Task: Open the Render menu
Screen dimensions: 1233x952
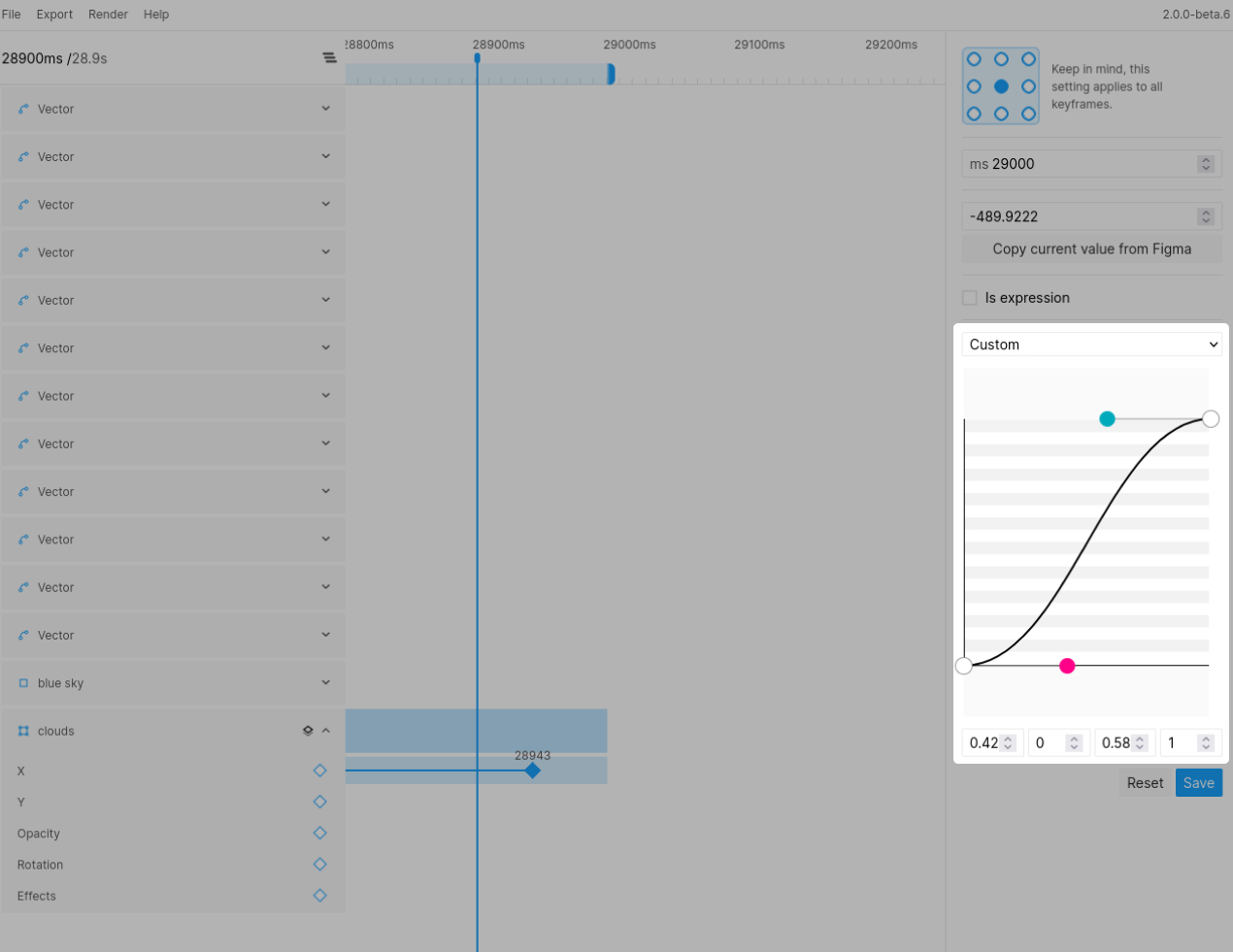Action: pos(108,15)
